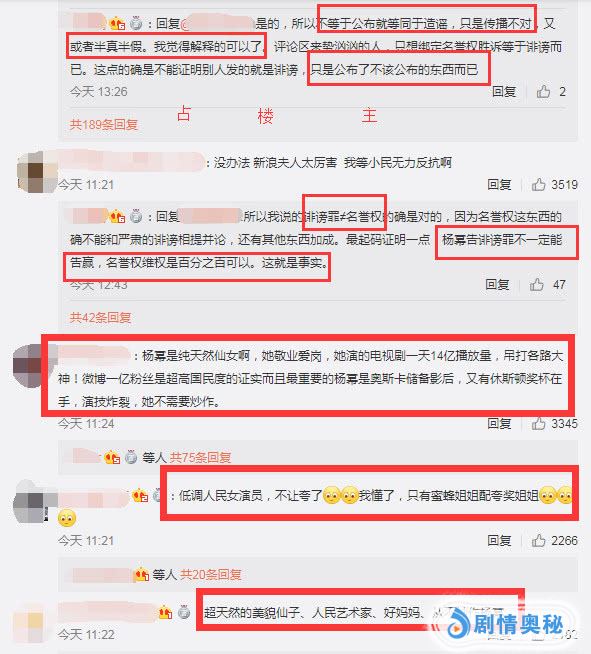The width and height of the screenshot is (591, 654).
Task: Click silver medal icon beside 11:22 commenter
Action: tap(184, 612)
